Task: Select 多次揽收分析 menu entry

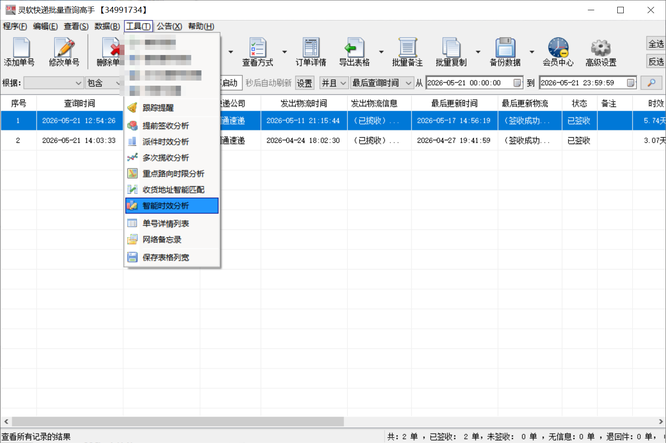Action: coord(172,158)
